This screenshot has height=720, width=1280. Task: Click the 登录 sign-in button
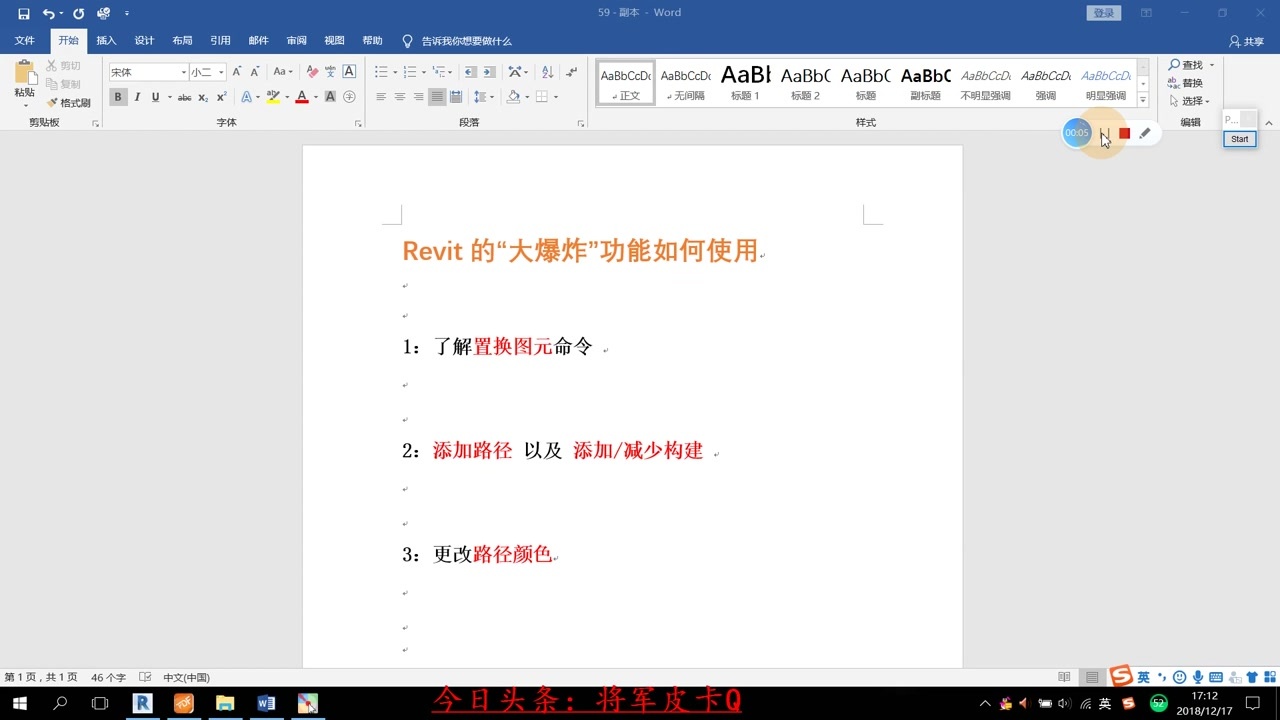1103,13
